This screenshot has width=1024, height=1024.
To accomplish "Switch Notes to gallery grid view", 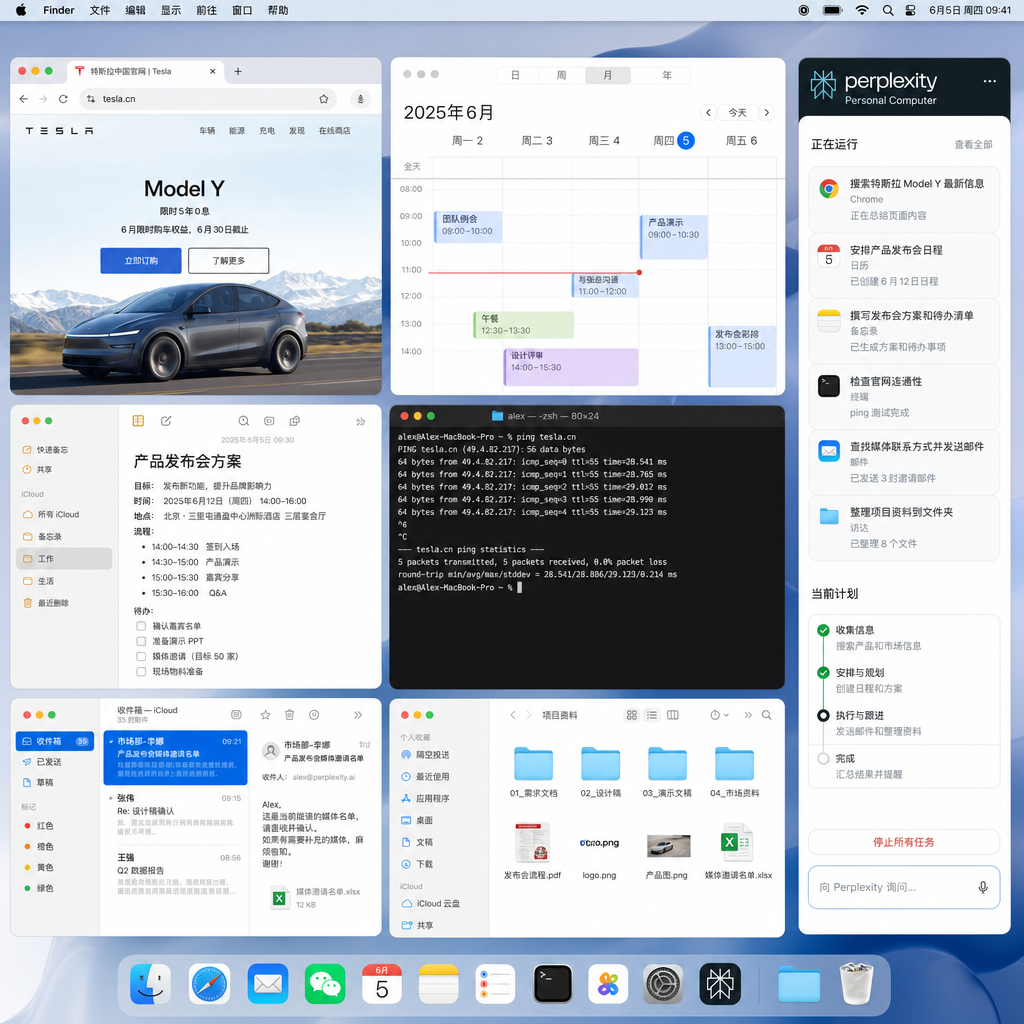I will (x=138, y=421).
